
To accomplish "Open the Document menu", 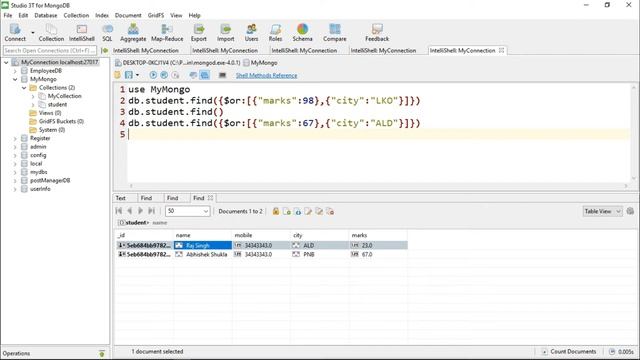I will coord(128,15).
